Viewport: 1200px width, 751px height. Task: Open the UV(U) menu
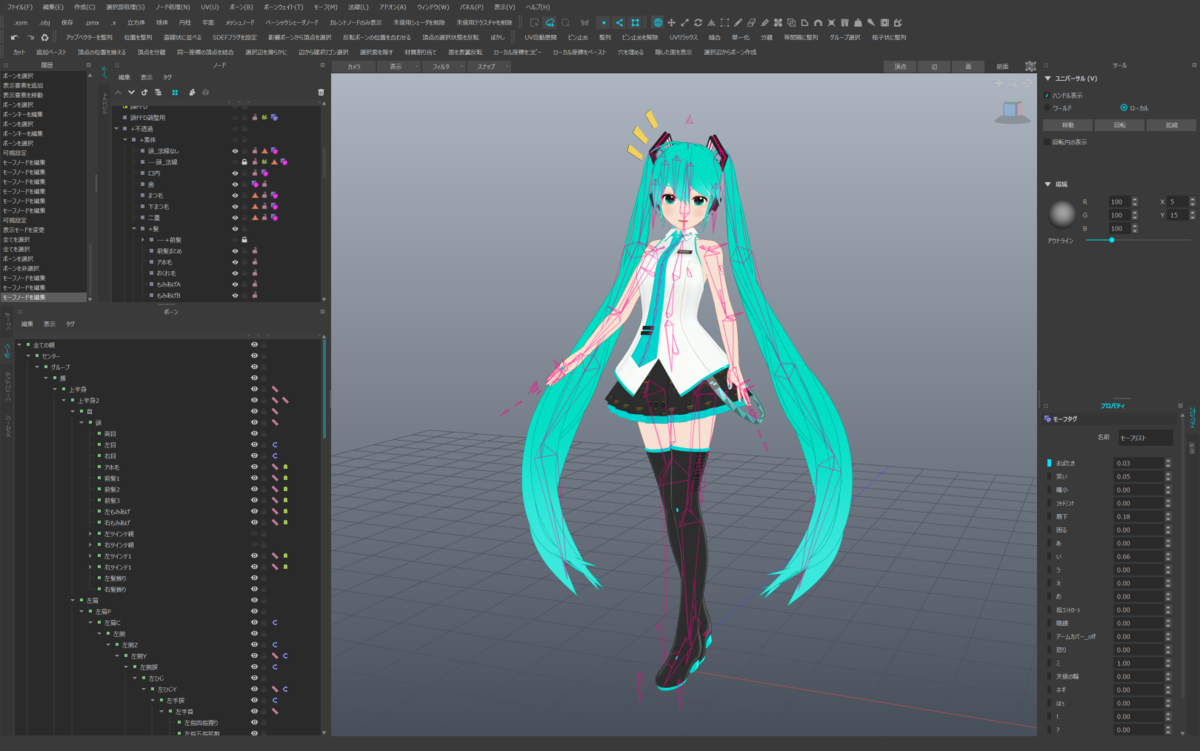point(210,6)
